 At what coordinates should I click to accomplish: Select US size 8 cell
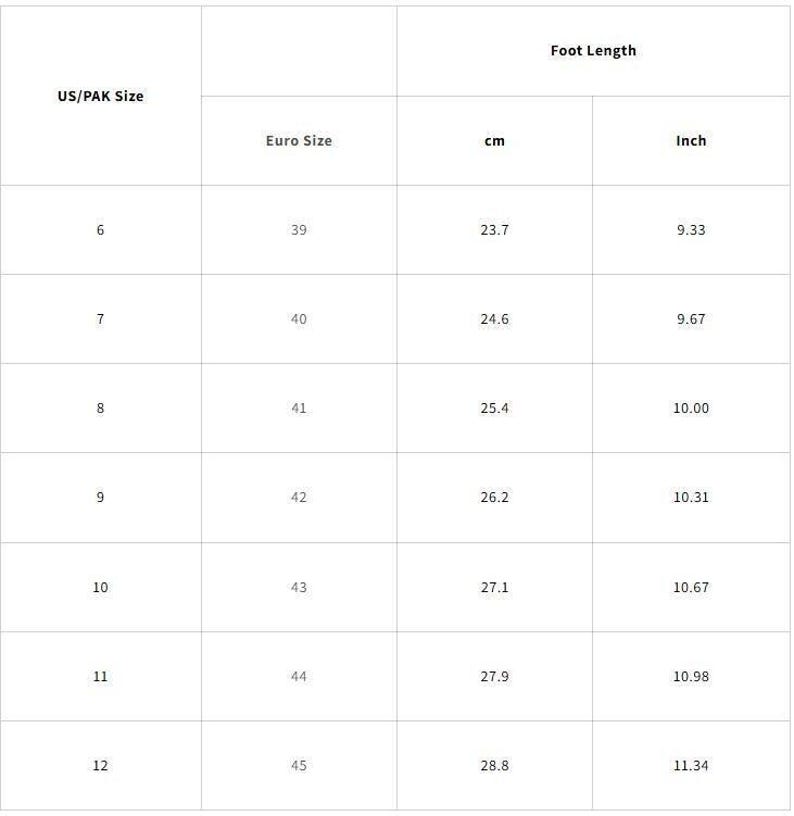tap(100, 408)
